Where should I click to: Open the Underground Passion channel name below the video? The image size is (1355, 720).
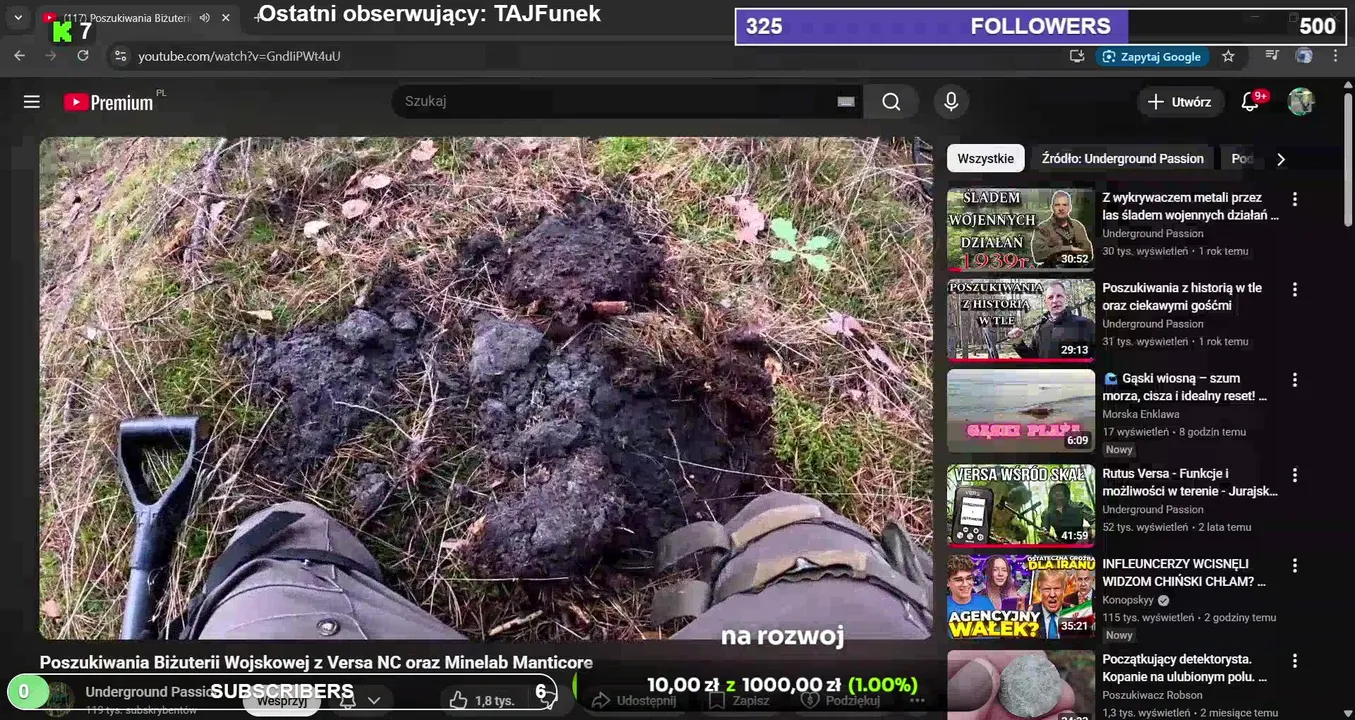(x=150, y=691)
